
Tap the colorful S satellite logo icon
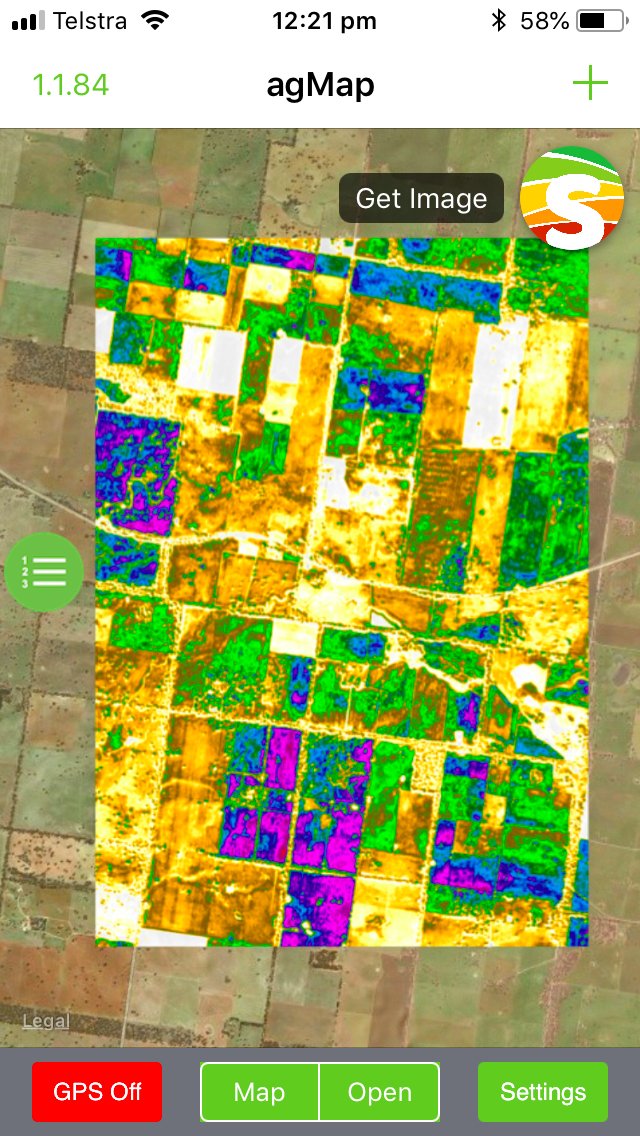572,198
